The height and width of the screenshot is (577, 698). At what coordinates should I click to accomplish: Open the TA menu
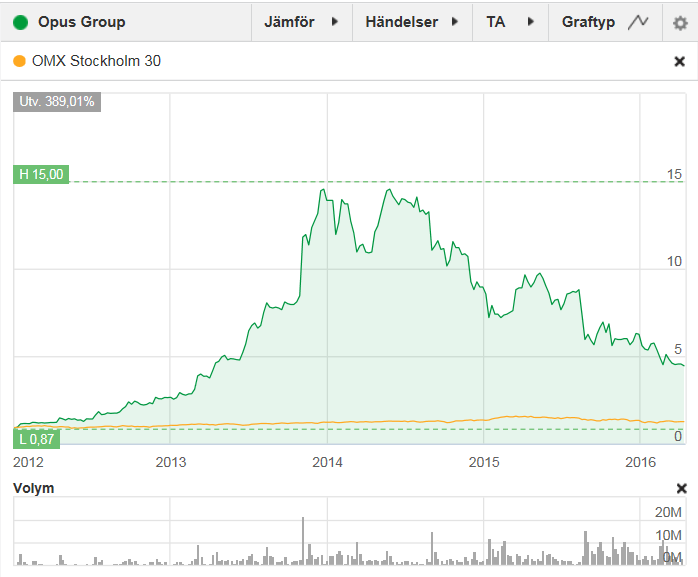[x=510, y=22]
